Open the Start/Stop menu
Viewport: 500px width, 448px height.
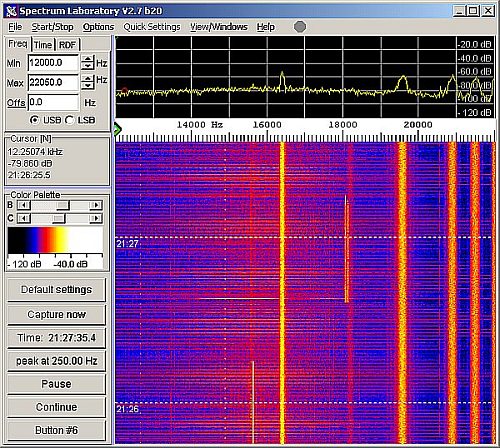point(53,27)
